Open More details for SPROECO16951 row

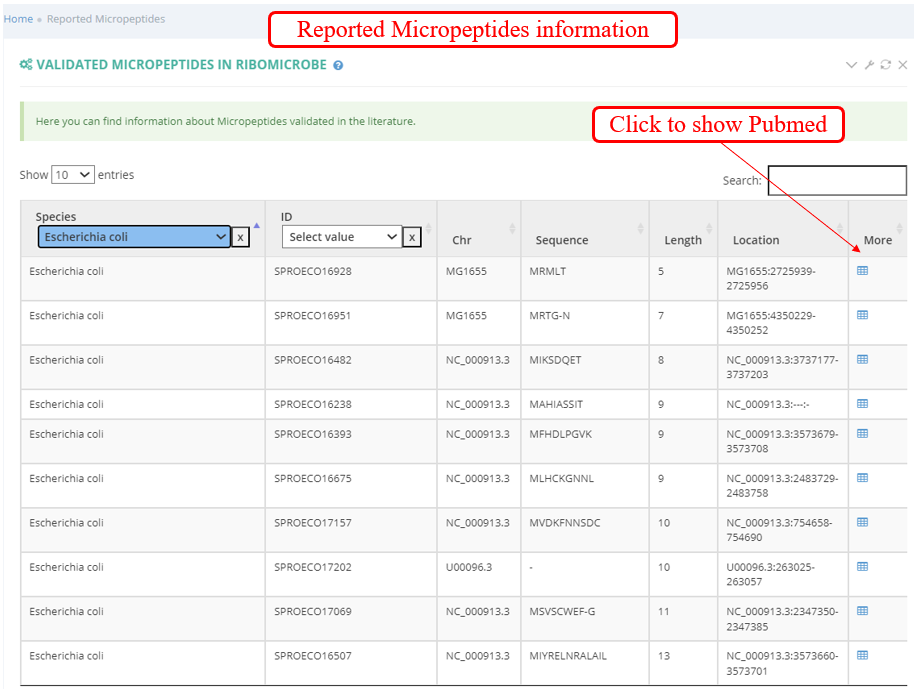[862, 315]
